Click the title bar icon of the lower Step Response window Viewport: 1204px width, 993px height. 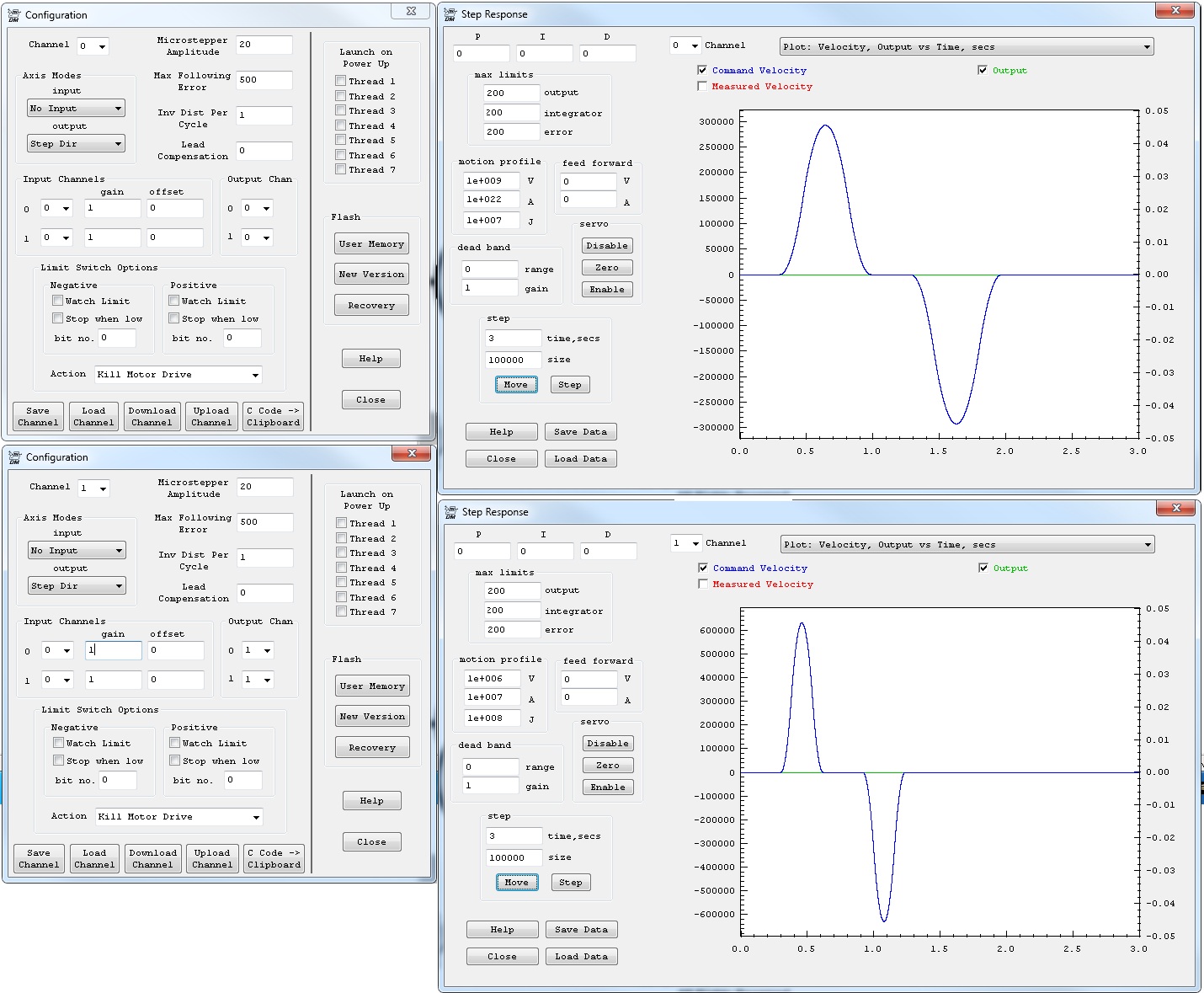[450, 512]
